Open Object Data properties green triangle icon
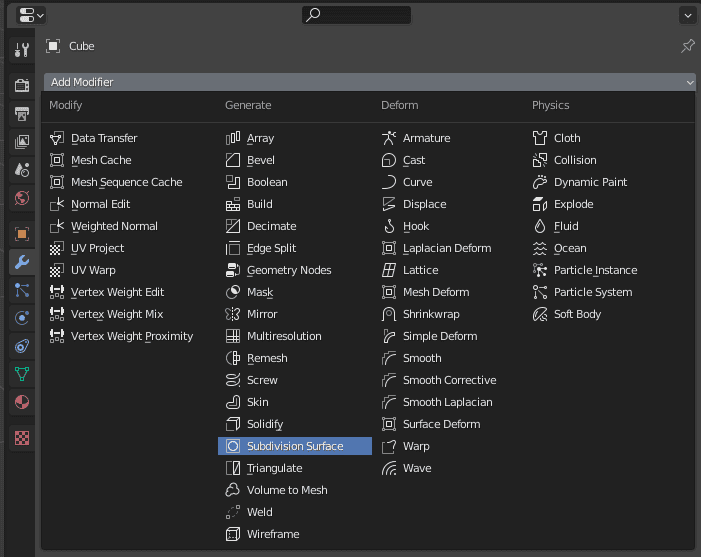The image size is (701, 557). (x=22, y=374)
